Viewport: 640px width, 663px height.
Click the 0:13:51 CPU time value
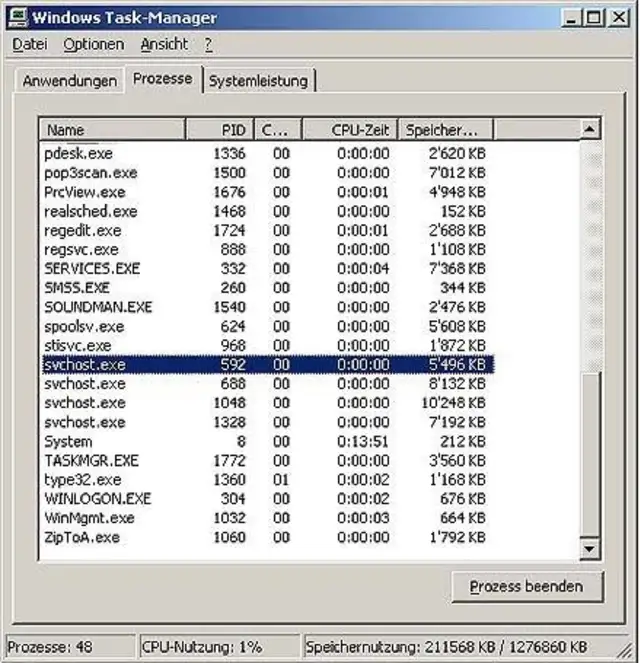click(363, 441)
